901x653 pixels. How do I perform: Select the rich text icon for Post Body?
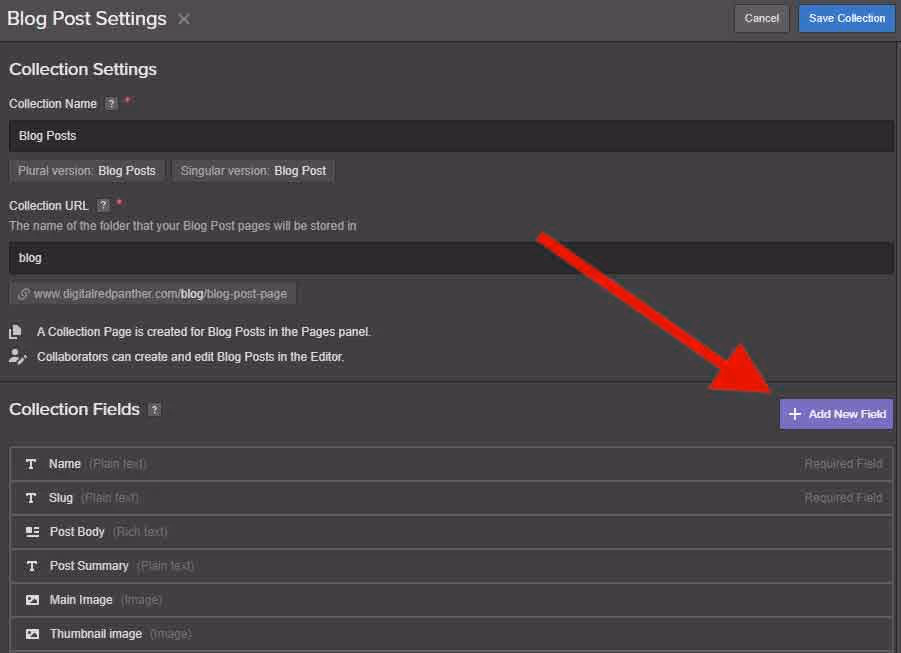31,531
